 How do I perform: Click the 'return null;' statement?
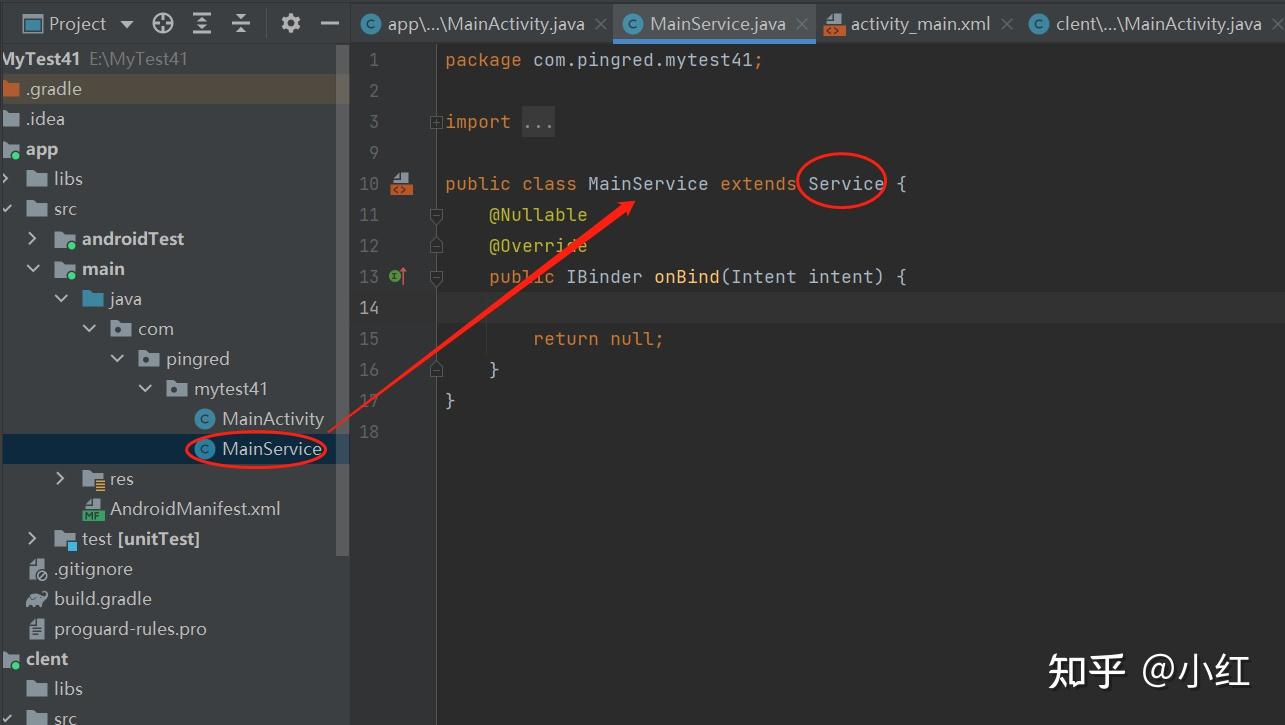click(598, 339)
